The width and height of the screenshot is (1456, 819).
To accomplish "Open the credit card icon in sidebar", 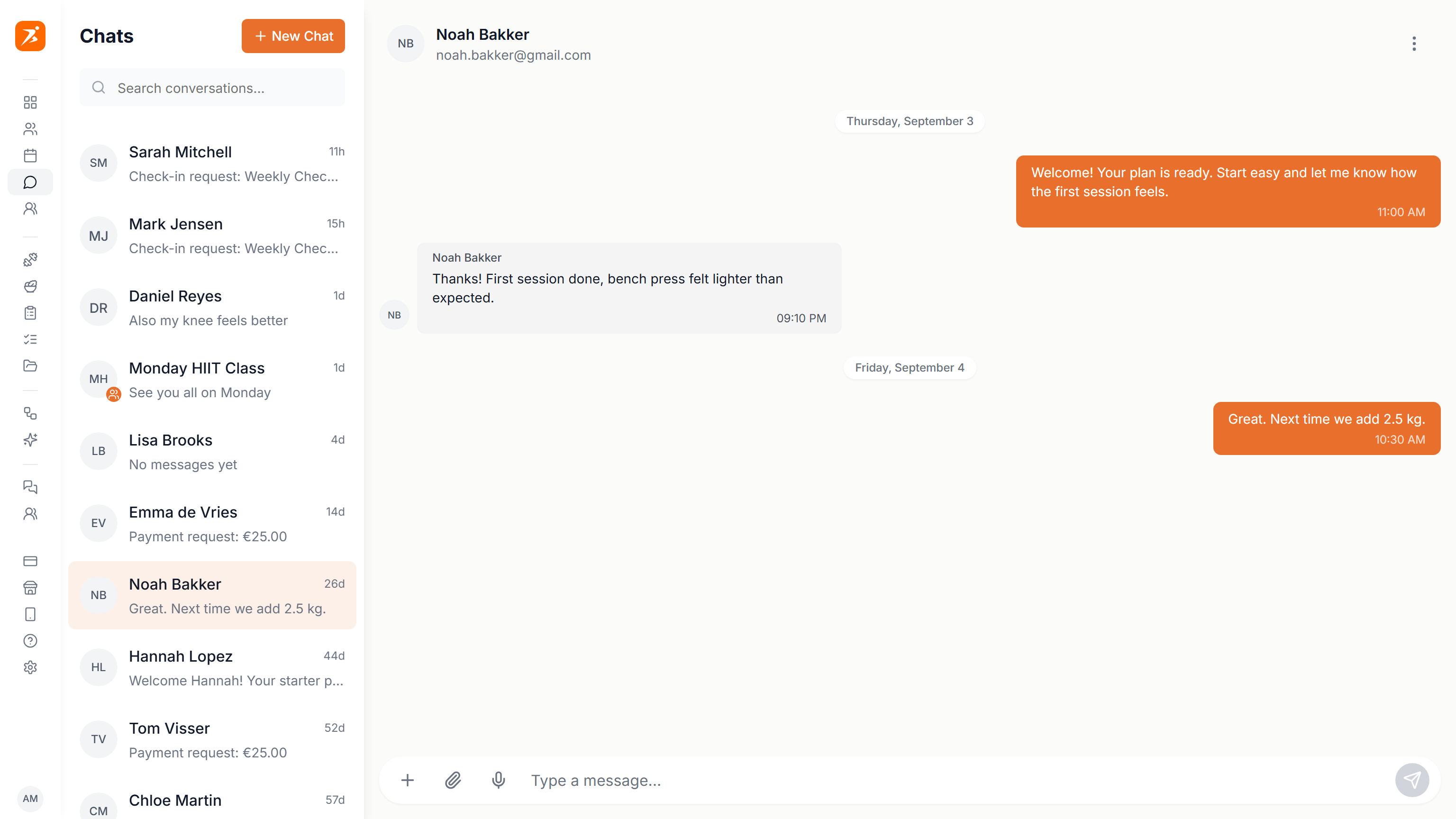I will [x=30, y=561].
